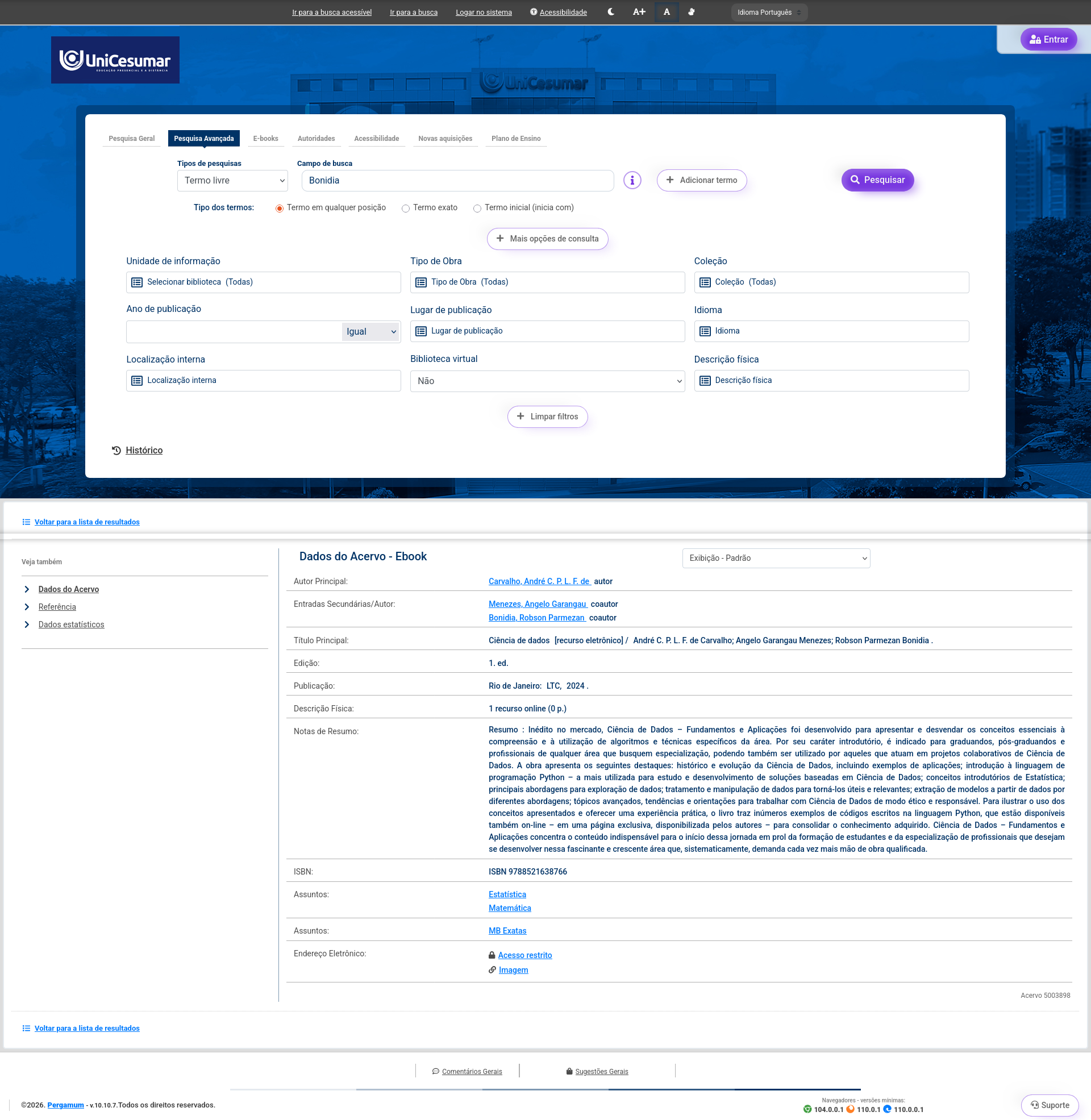
Task: Open the Histórico history icon
Action: [x=116, y=451]
